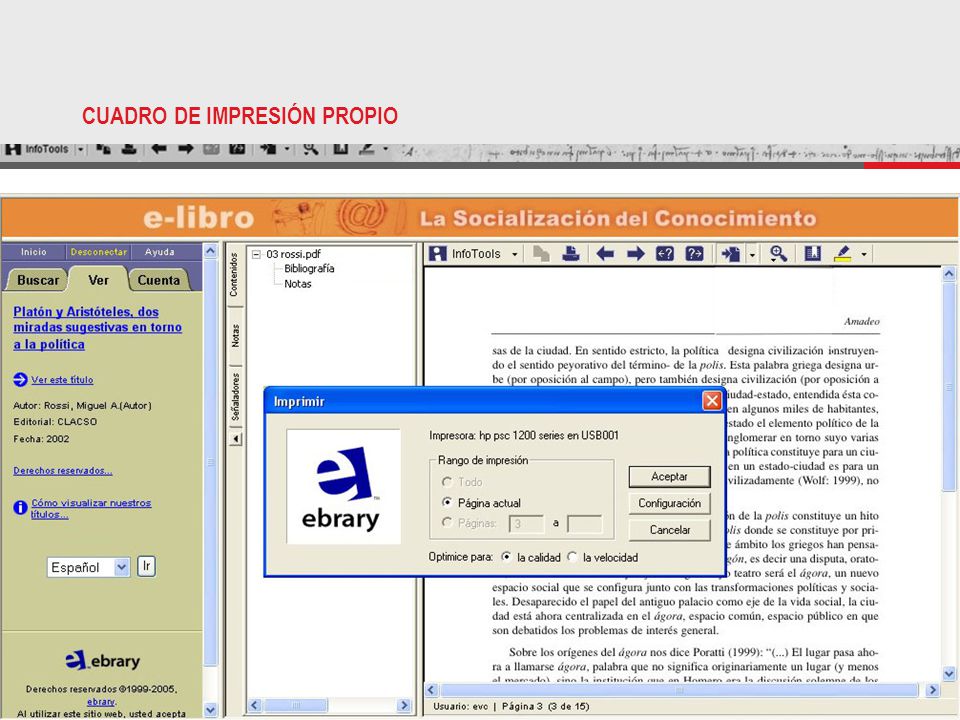Click the document vertical scroll-up arrow
Screen dimensions: 960x720
(x=949, y=273)
